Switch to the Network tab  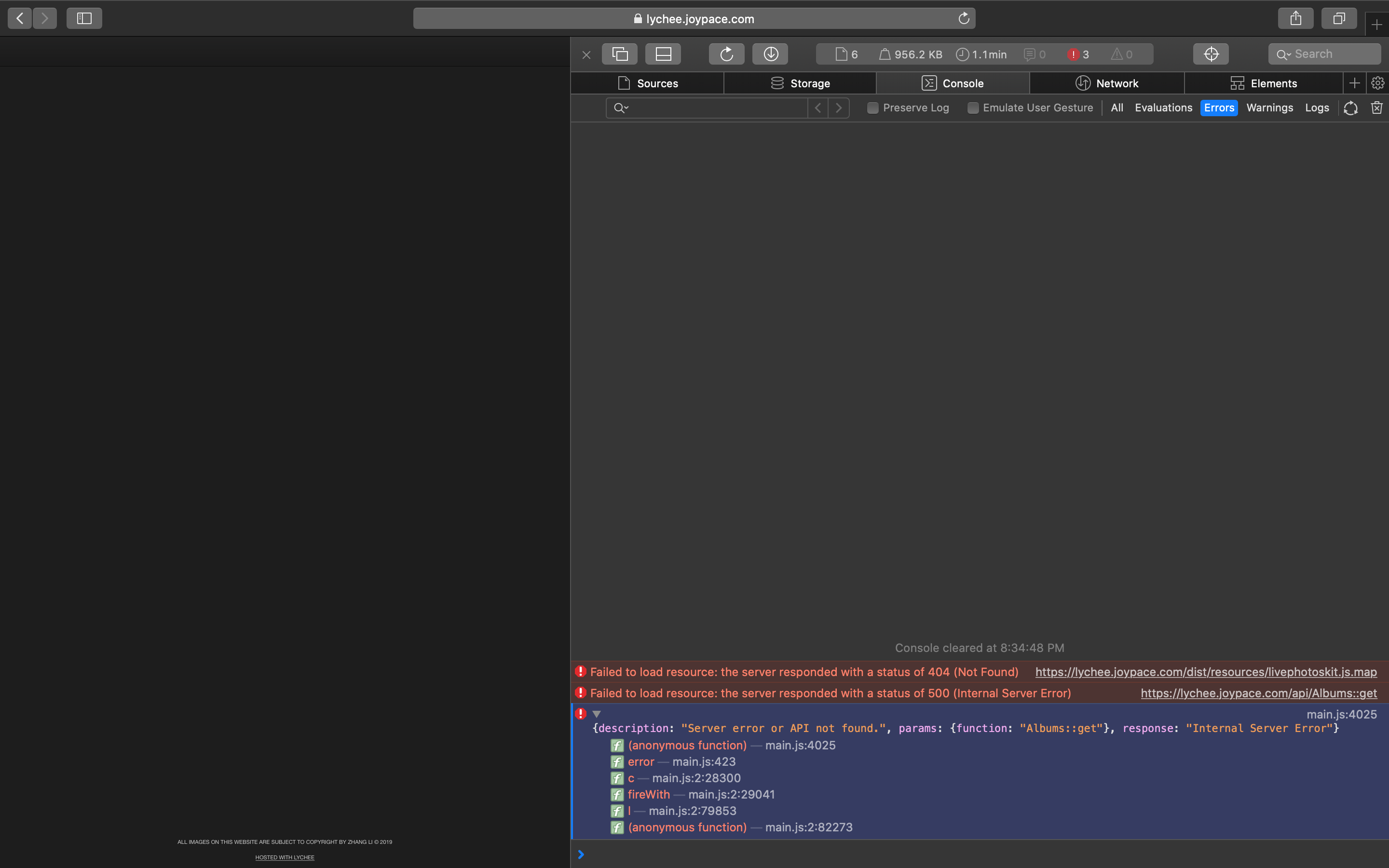(1106, 82)
